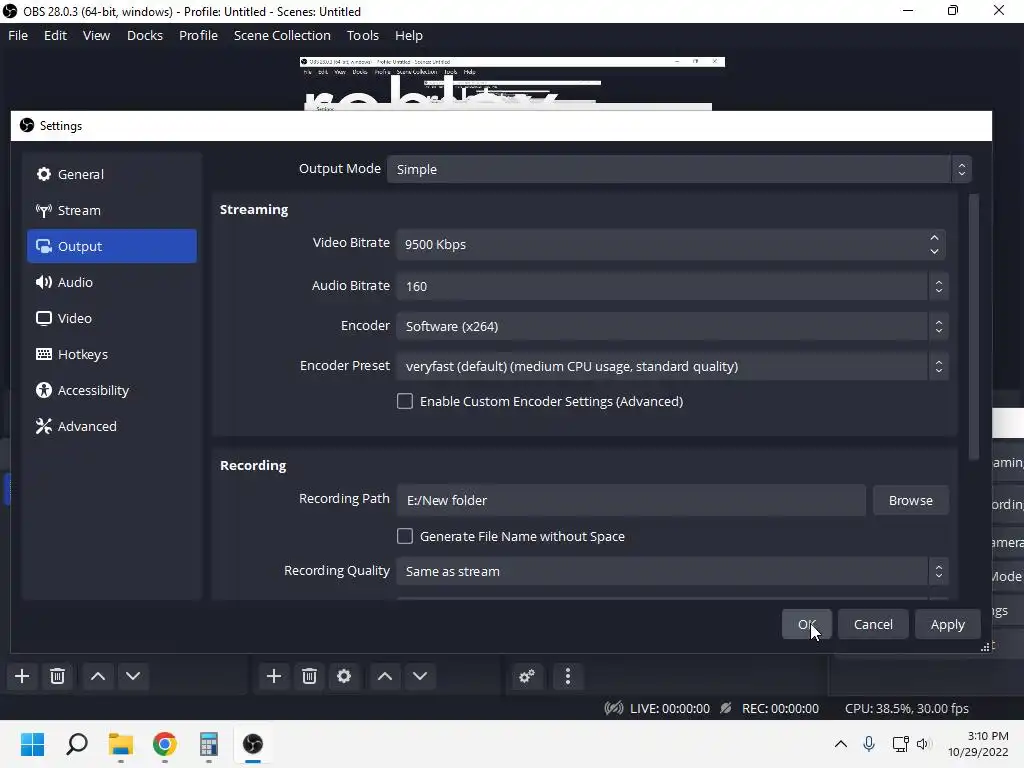Viewport: 1024px width, 768px height.
Task: Open the General settings section
Action: (112, 174)
